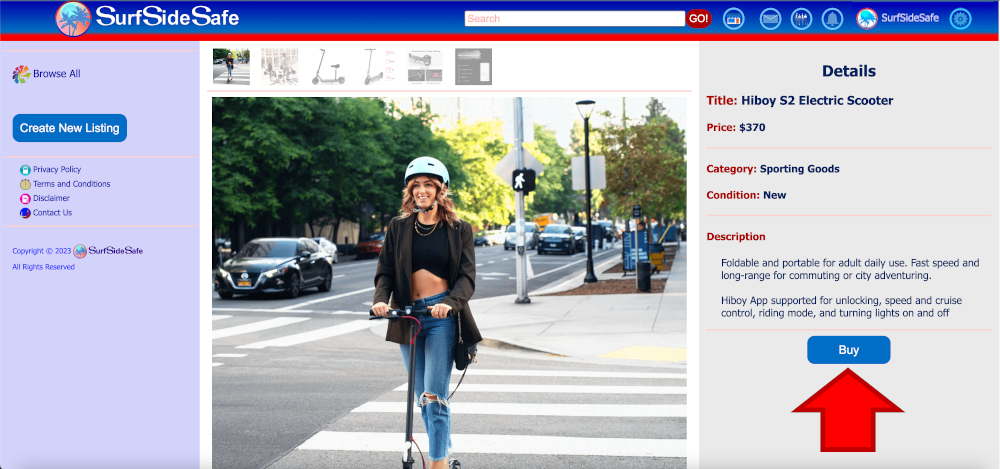Open the messages envelope icon
Screen dimensions: 1000x469
click(x=770, y=19)
